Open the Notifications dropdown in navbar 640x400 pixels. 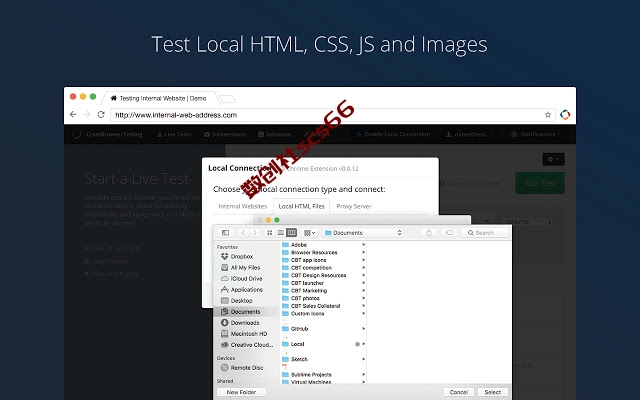(536, 134)
